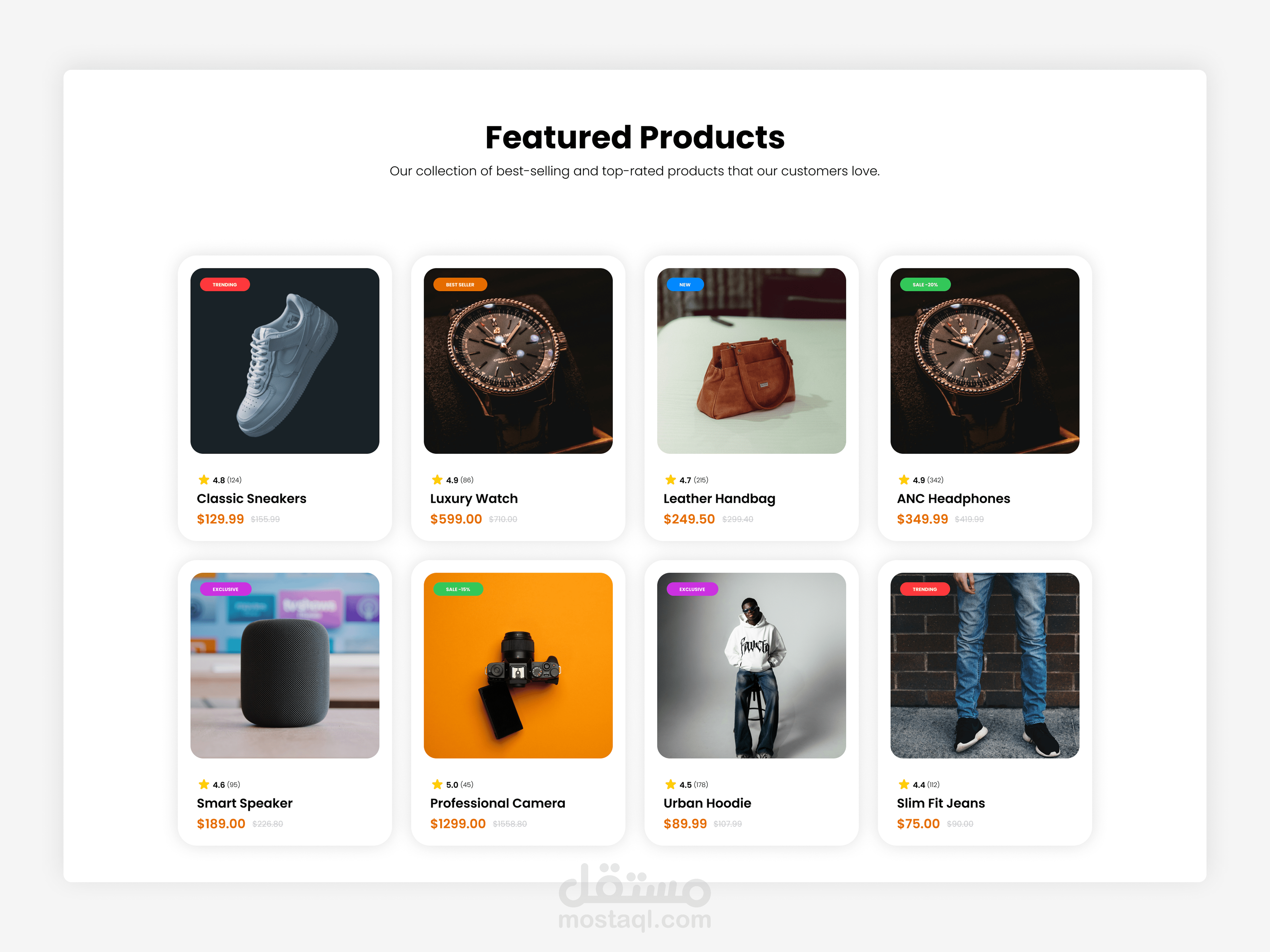Click the star icon on Urban Hoodie card
The width and height of the screenshot is (1270, 952).
671,784
